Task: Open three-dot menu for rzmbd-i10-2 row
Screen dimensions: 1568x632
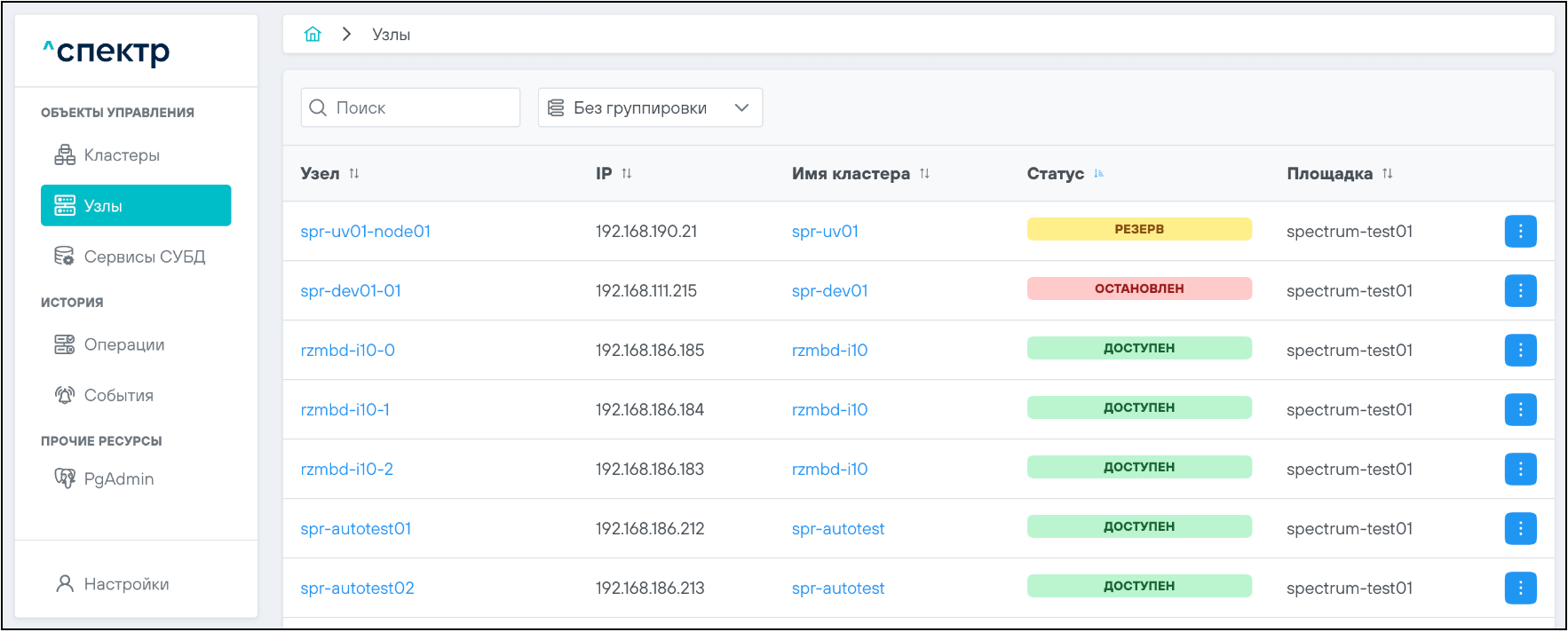Action: click(1520, 470)
